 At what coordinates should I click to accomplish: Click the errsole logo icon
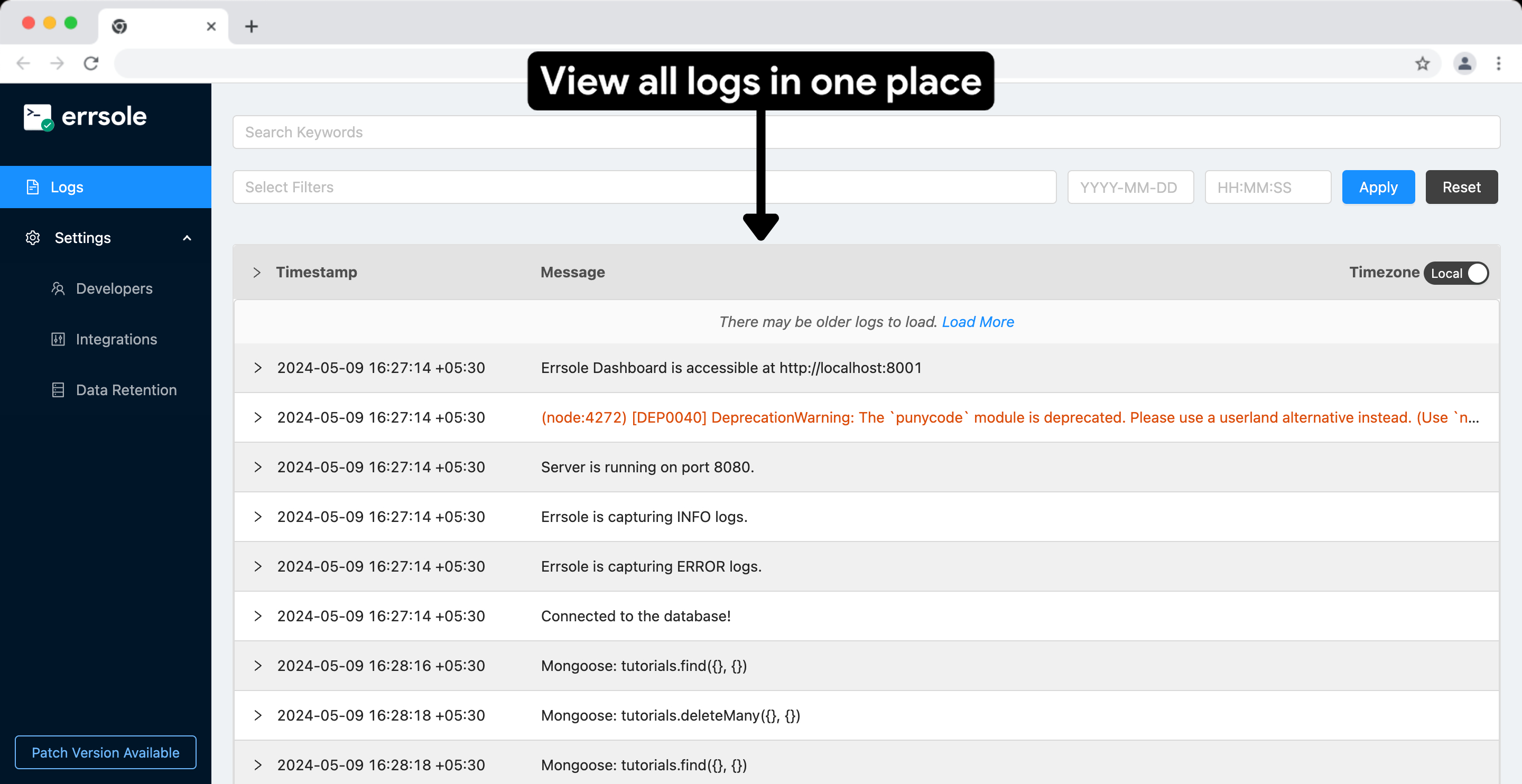(38, 116)
